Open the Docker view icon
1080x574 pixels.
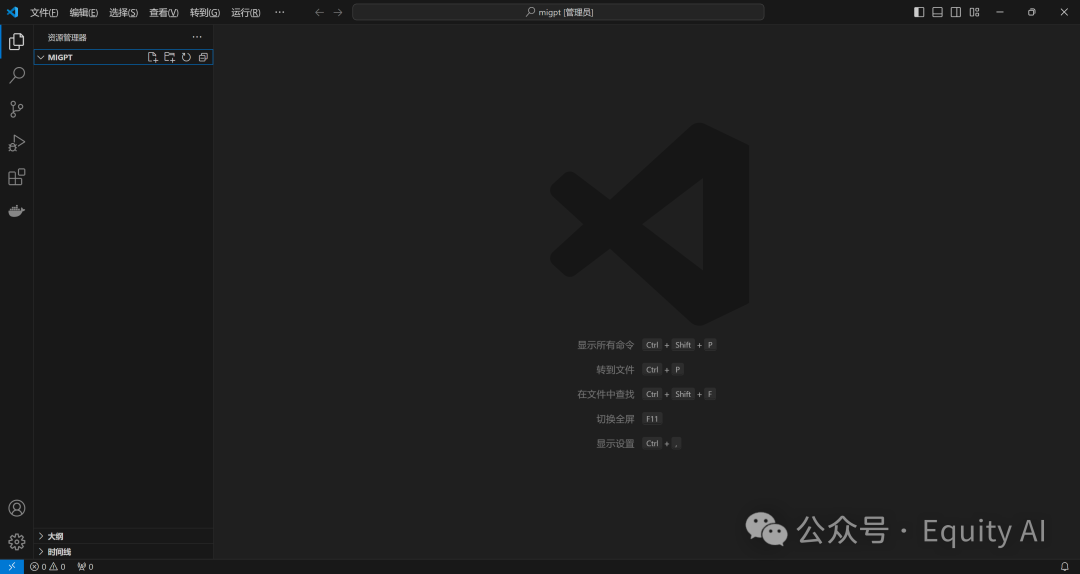tap(17, 211)
